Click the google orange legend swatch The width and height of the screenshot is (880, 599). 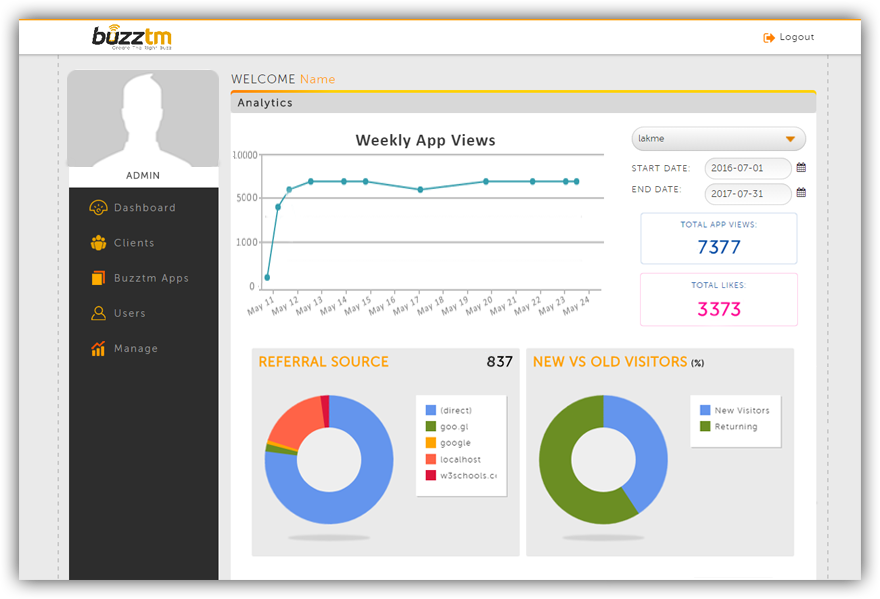pyautogui.click(x=430, y=443)
